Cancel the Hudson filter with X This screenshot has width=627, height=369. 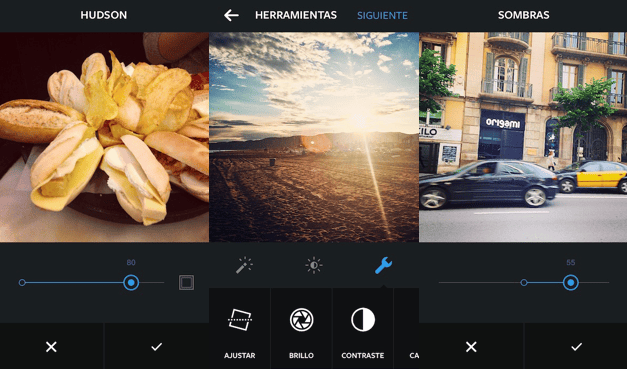pos(51,347)
